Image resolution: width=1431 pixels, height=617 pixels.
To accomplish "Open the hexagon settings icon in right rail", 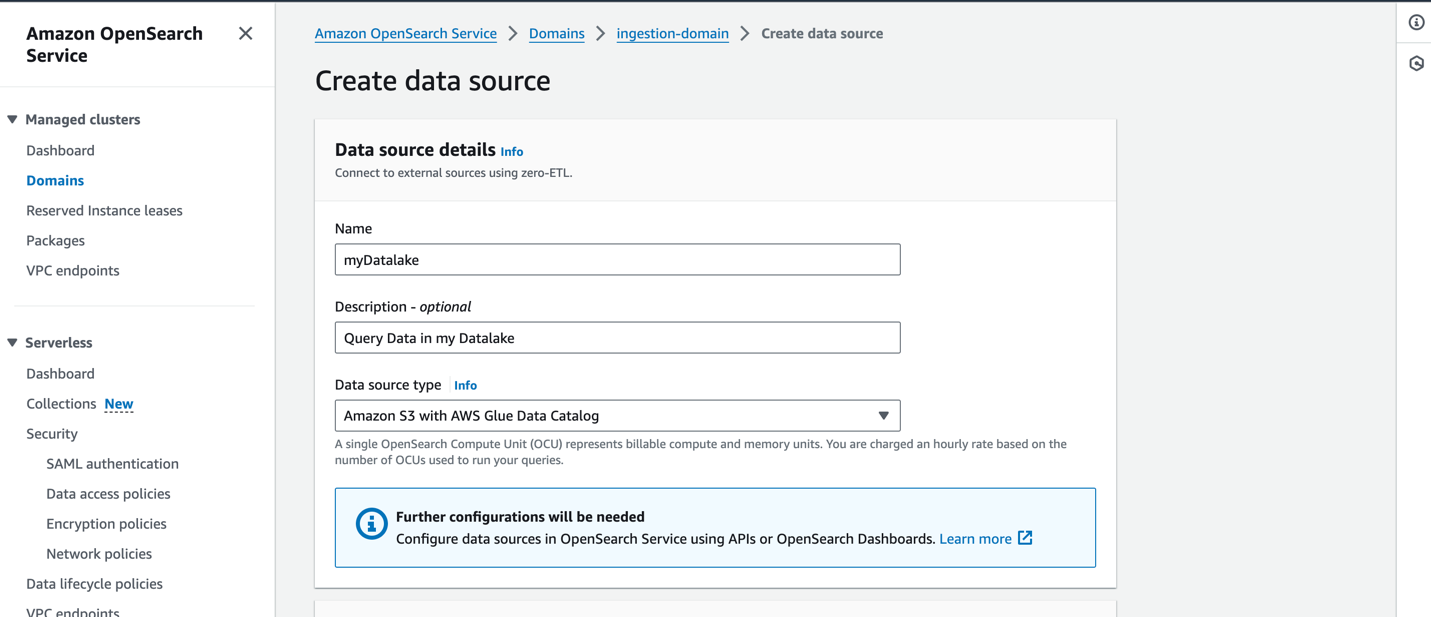I will click(1416, 63).
